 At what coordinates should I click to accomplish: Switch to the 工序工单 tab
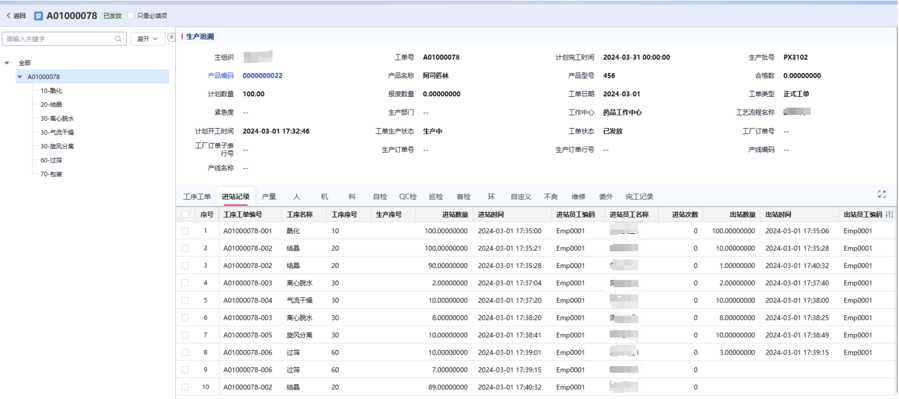pyautogui.click(x=197, y=197)
